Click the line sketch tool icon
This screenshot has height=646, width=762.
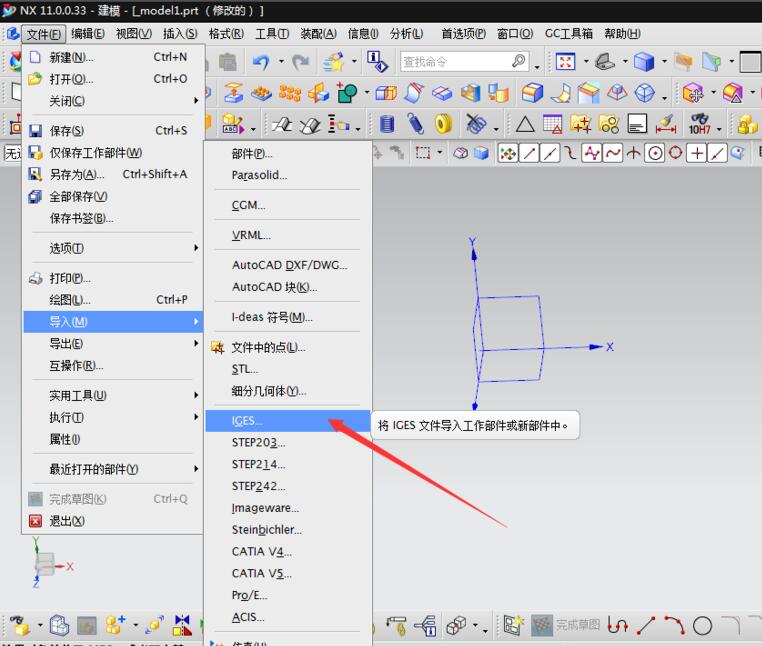pos(646,625)
